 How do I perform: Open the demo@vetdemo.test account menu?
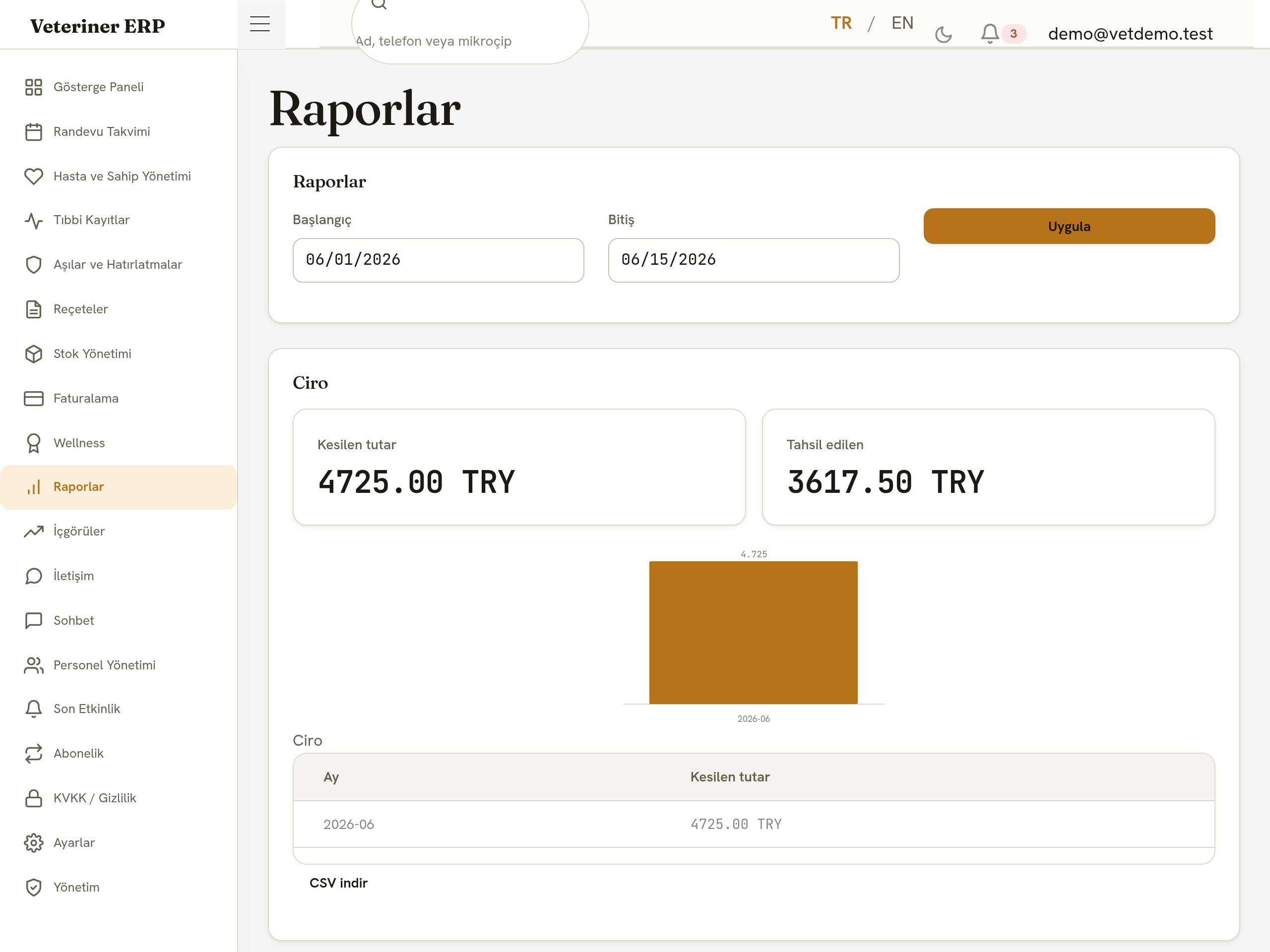point(1130,34)
